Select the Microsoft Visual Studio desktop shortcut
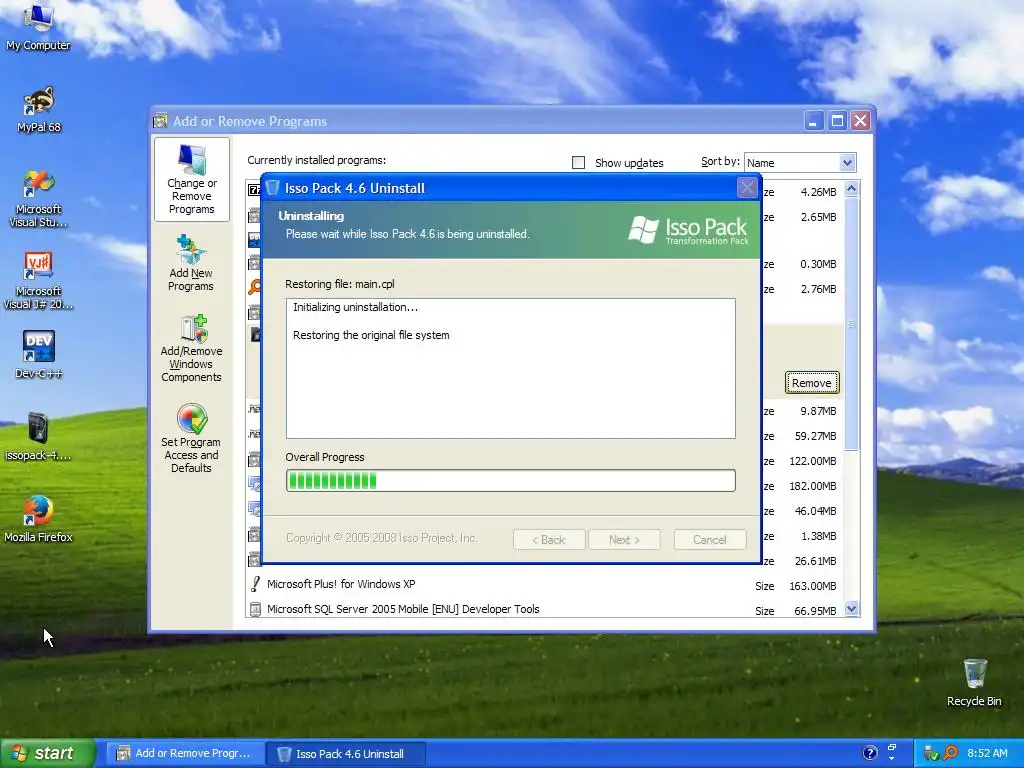1024x768 pixels. 38,198
